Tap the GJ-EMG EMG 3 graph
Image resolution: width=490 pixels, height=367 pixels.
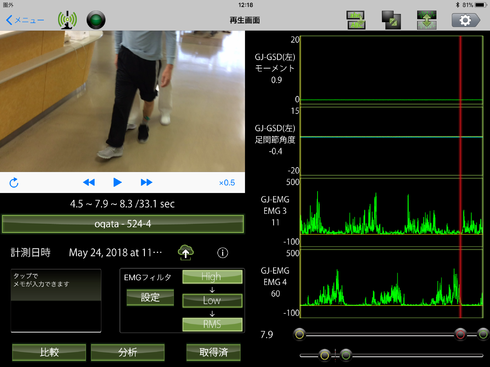pyautogui.click(x=392, y=212)
